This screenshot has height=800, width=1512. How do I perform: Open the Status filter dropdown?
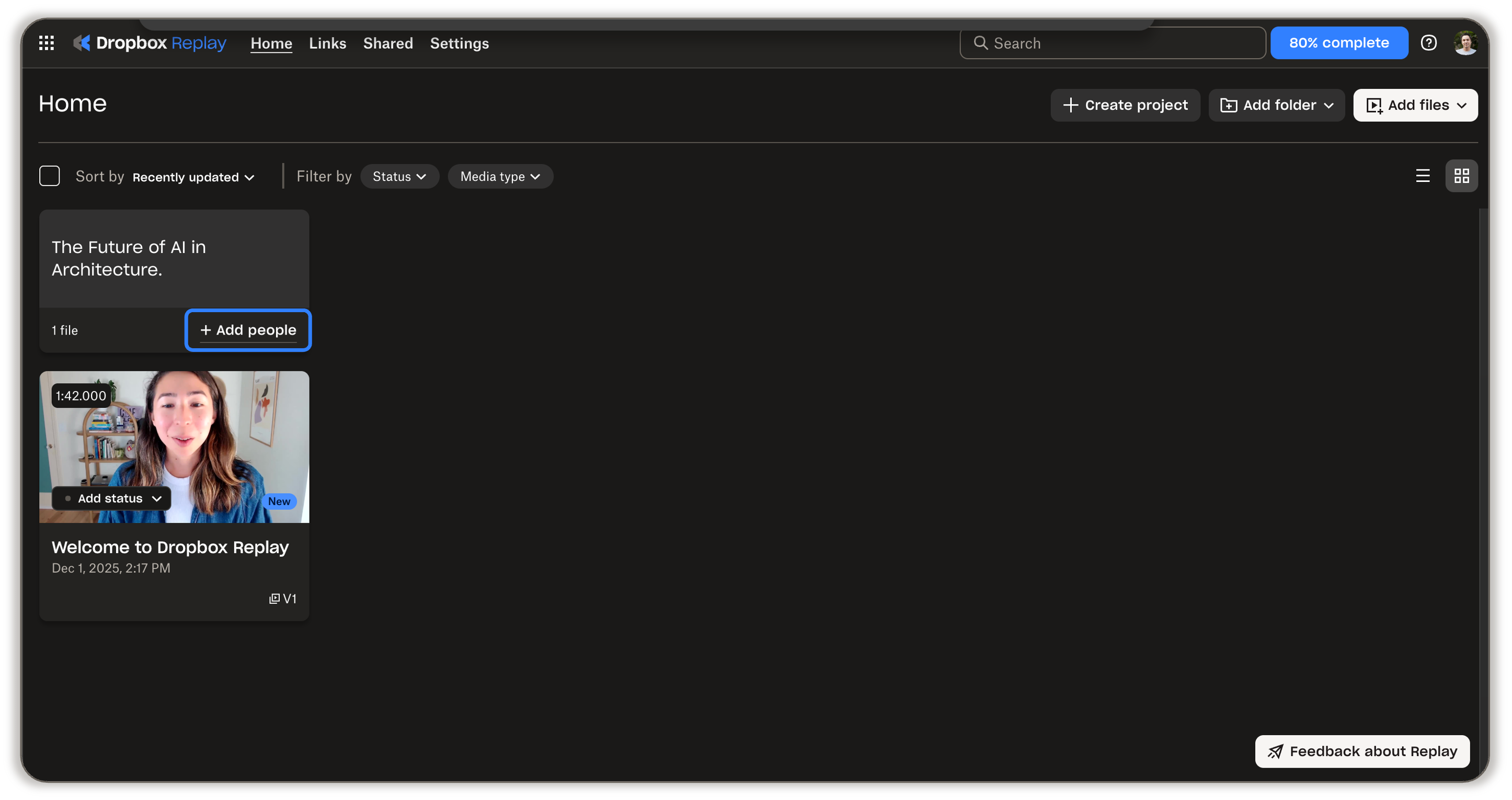[399, 177]
